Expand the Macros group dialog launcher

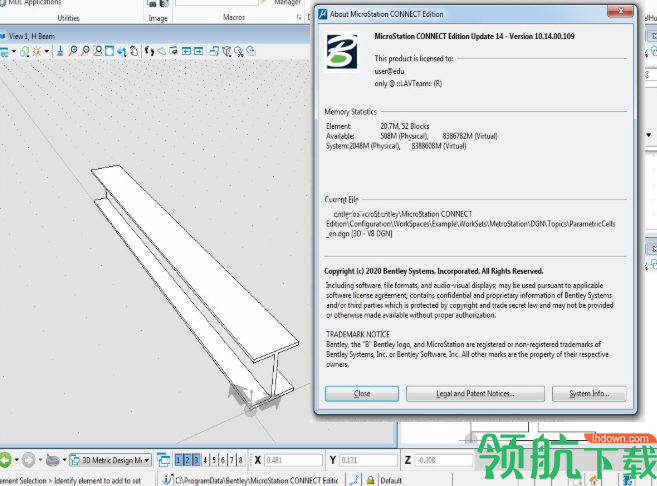tap(299, 17)
